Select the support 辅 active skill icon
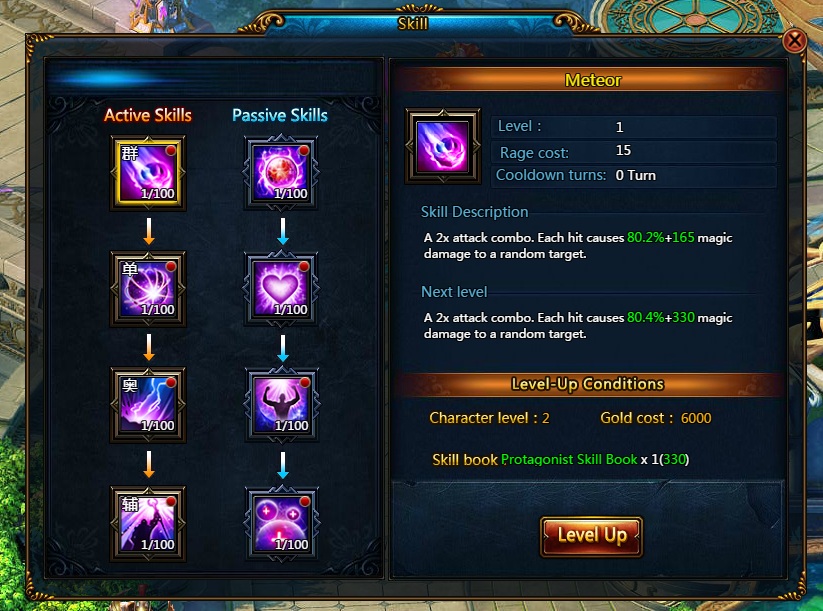823x611 pixels. click(x=148, y=524)
